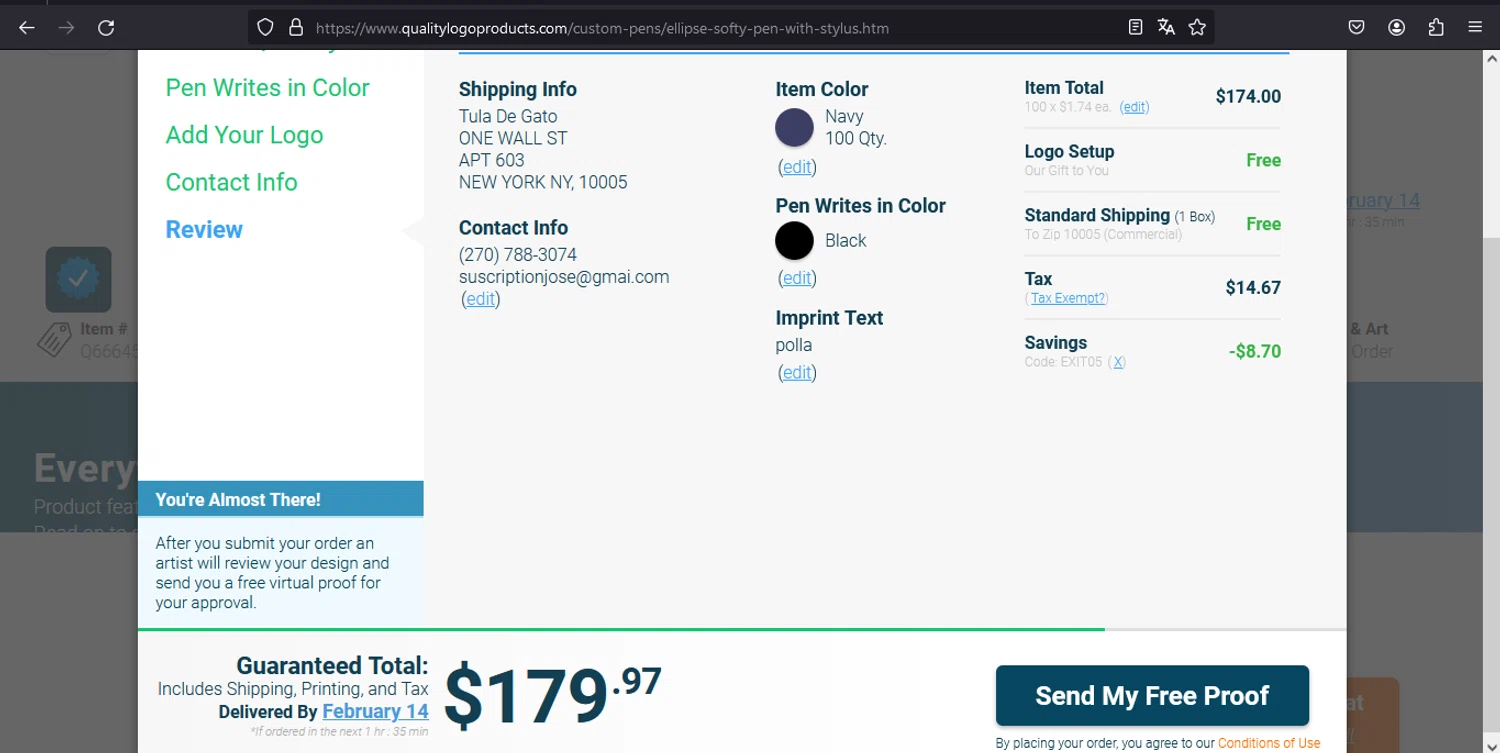The image size is (1500, 753).
Task: Click the address bar URL field
Action: coord(700,28)
